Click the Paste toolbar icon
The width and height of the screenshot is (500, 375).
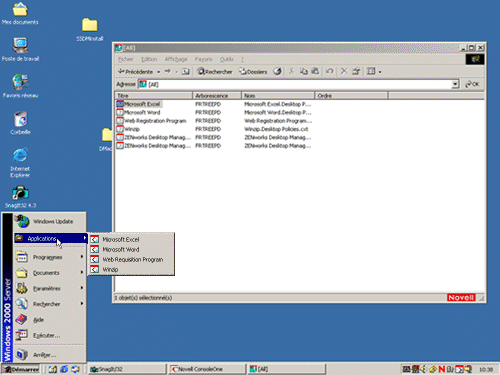(x=315, y=71)
